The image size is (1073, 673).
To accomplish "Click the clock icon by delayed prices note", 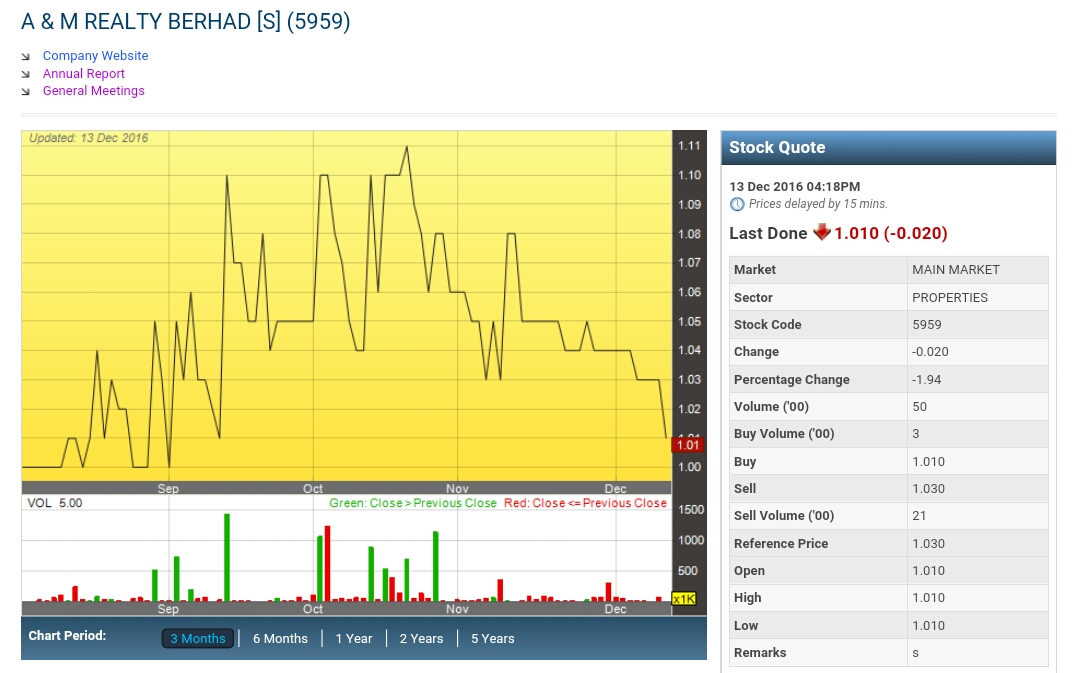I will pos(737,204).
